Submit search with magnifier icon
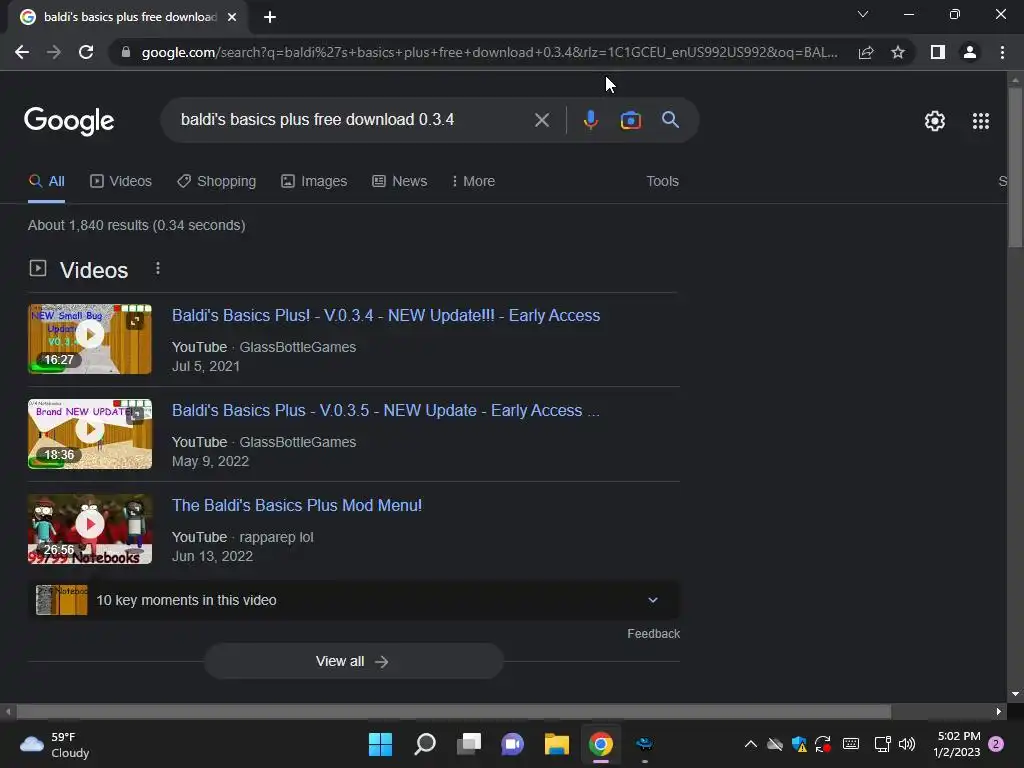 pos(670,120)
